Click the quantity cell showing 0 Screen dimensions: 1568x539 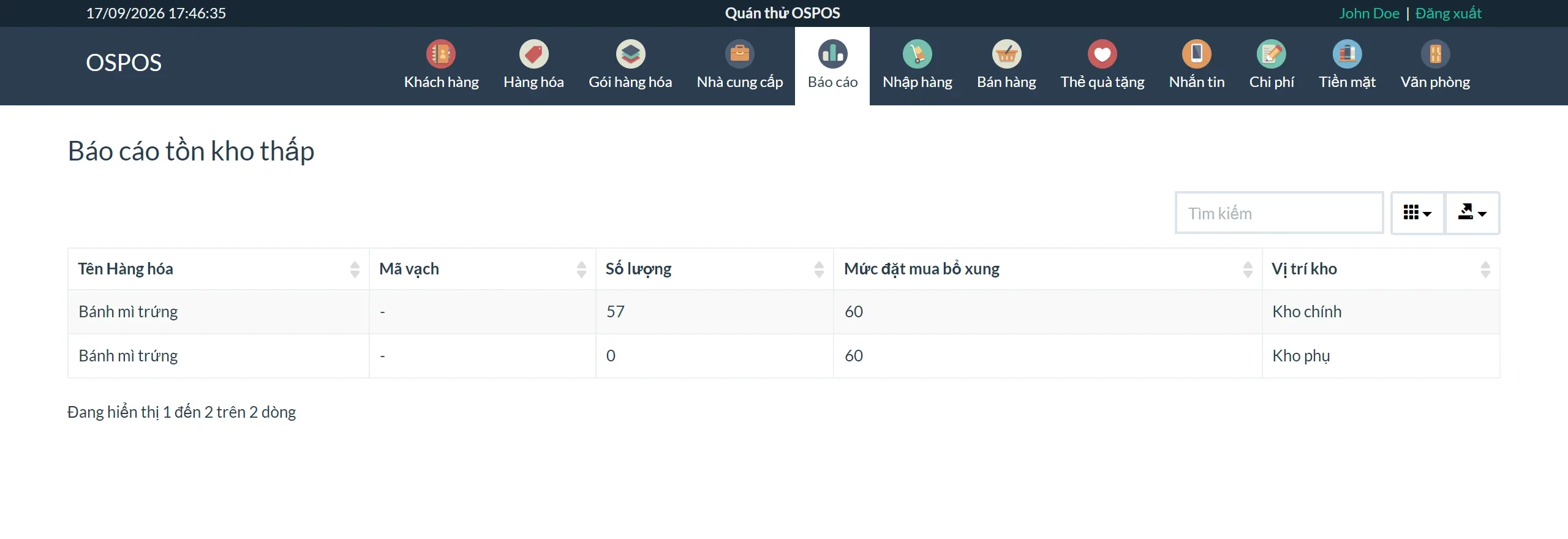(714, 356)
